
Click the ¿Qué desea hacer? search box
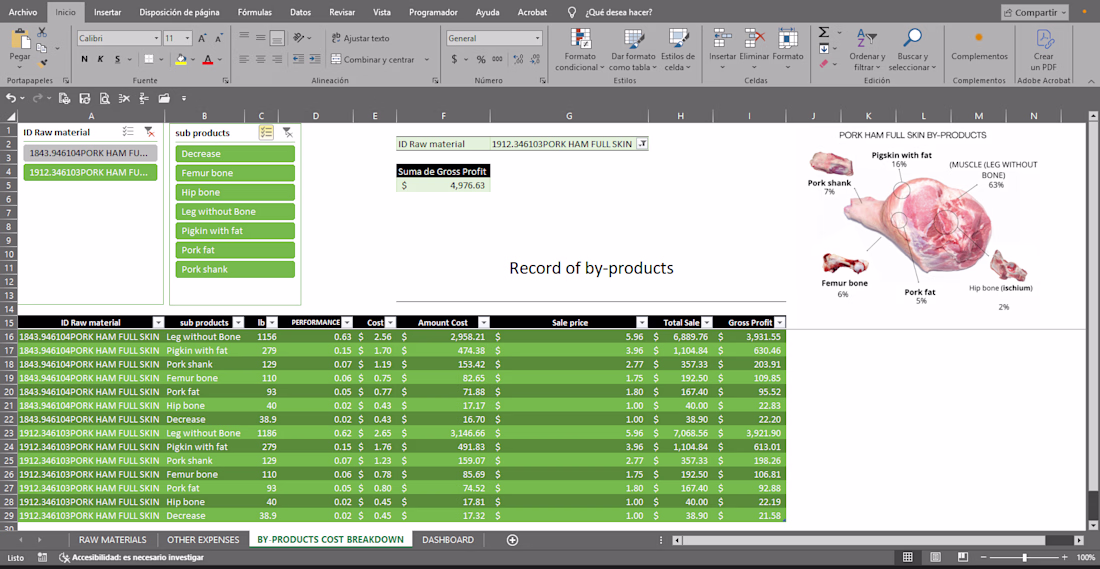click(x=621, y=12)
